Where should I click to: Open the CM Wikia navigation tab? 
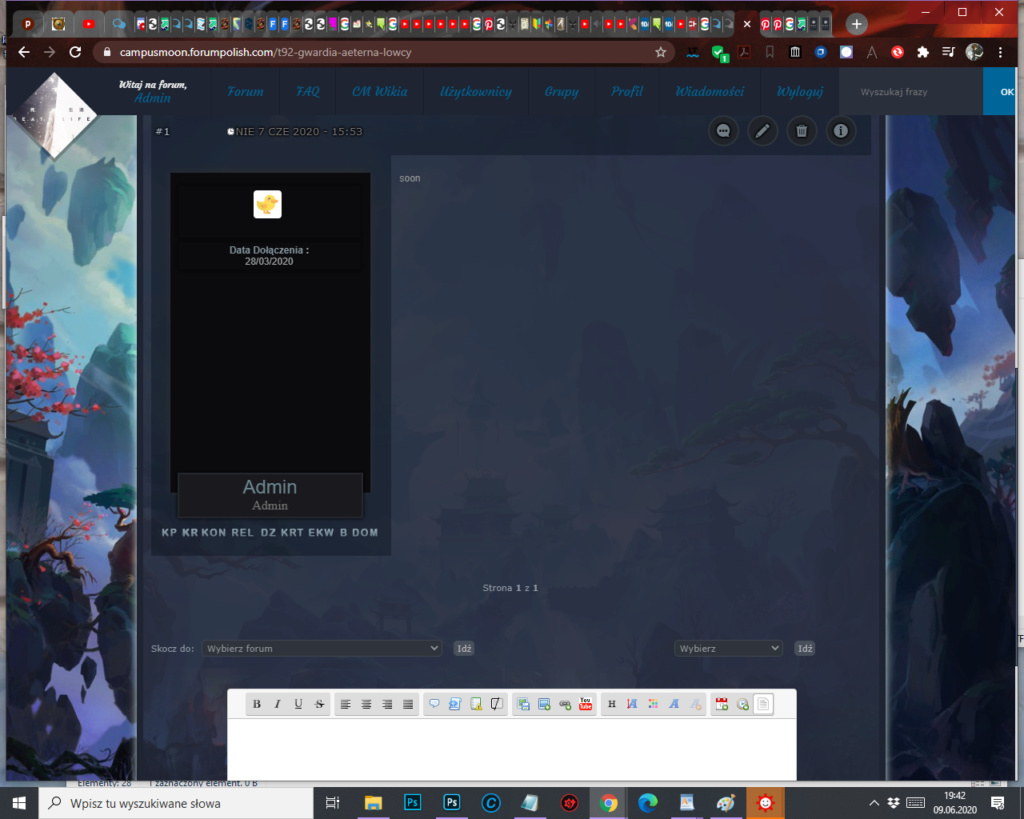pos(379,91)
